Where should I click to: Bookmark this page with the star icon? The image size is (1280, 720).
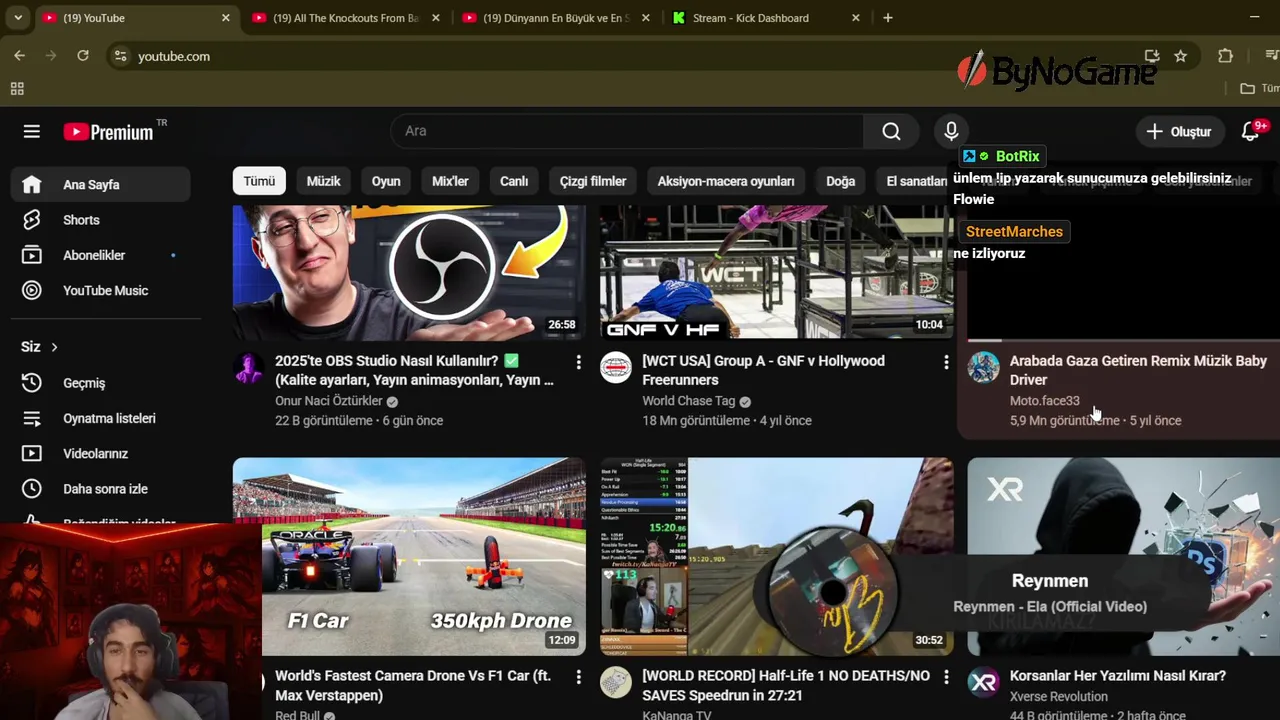coord(1180,56)
